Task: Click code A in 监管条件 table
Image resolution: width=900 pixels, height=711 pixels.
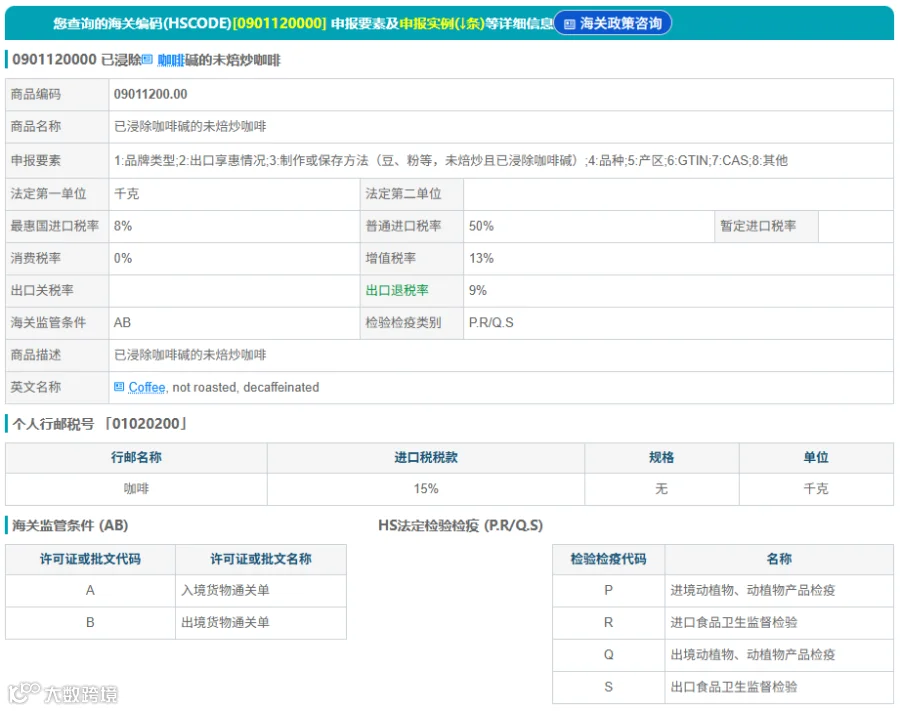Action: pos(90,590)
